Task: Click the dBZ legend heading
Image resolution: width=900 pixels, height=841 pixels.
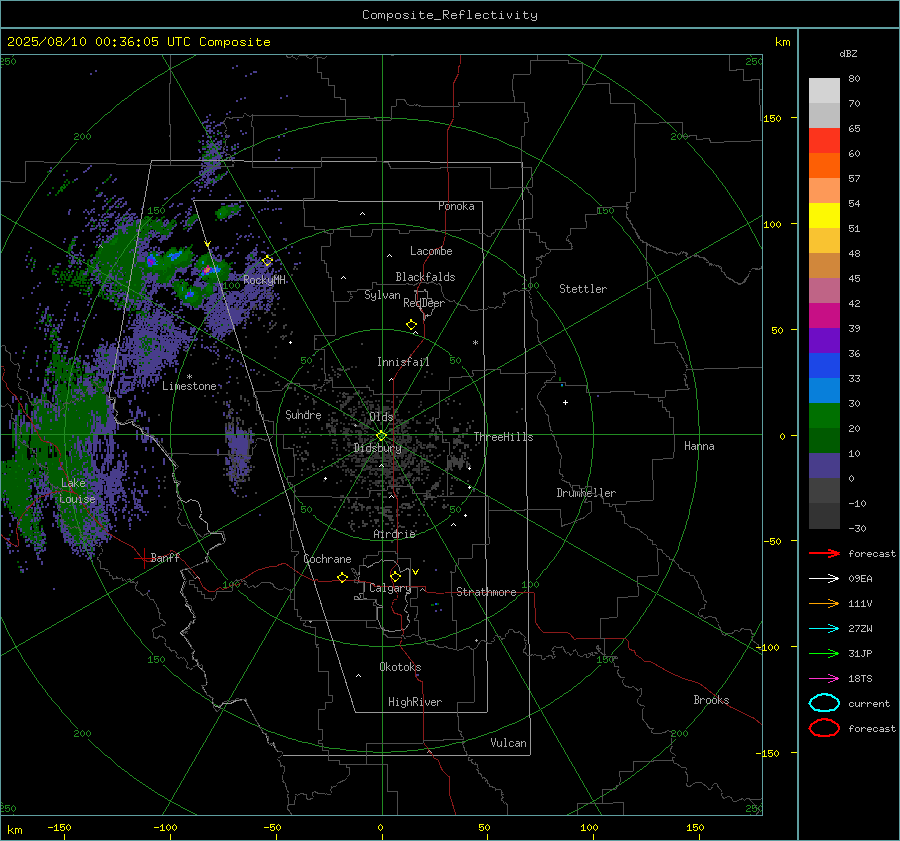Action: click(848, 53)
